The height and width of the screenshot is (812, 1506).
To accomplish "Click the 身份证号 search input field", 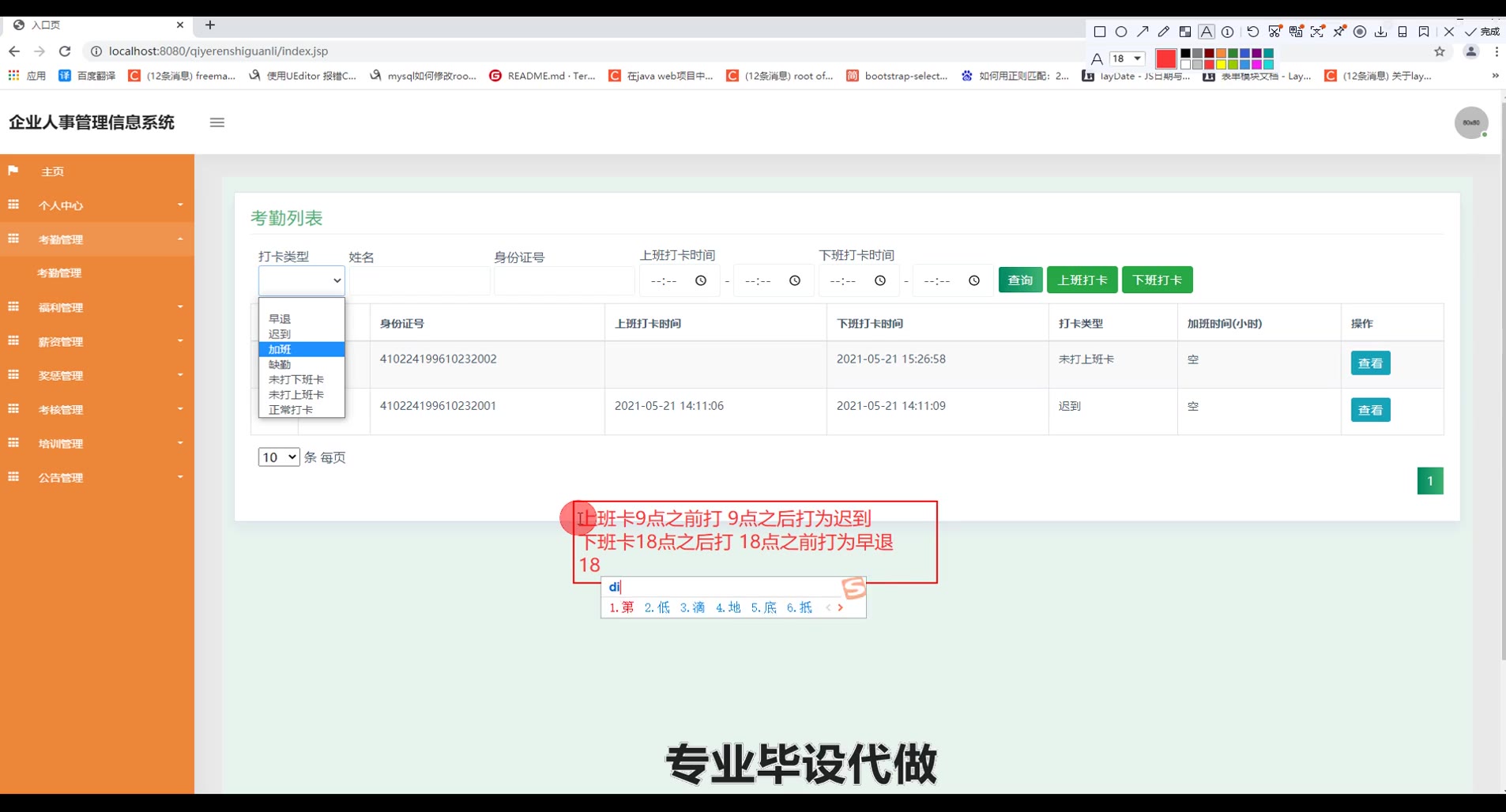I will coord(564,281).
